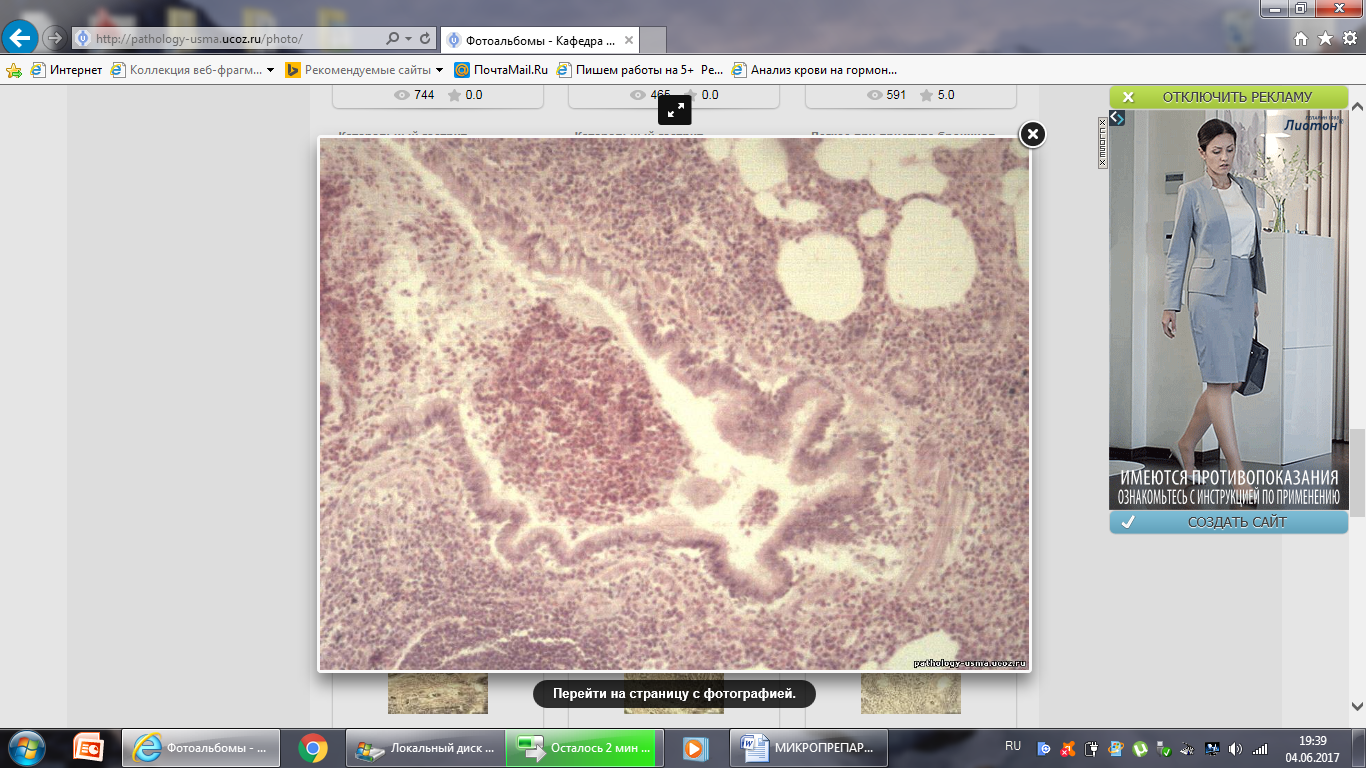Click the 5.0 star rating icon
Screen dimensions: 1366x768
pos(926,95)
